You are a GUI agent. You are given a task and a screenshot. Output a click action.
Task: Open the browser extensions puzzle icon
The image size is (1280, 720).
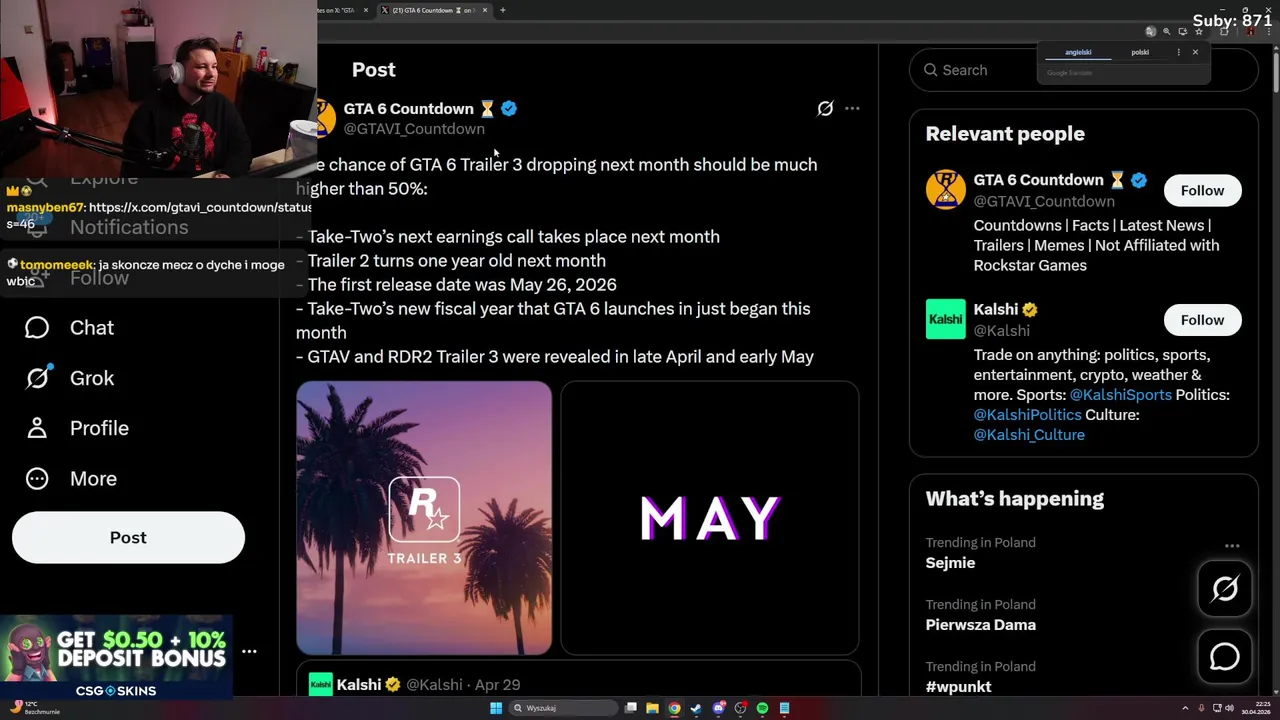point(1224,32)
